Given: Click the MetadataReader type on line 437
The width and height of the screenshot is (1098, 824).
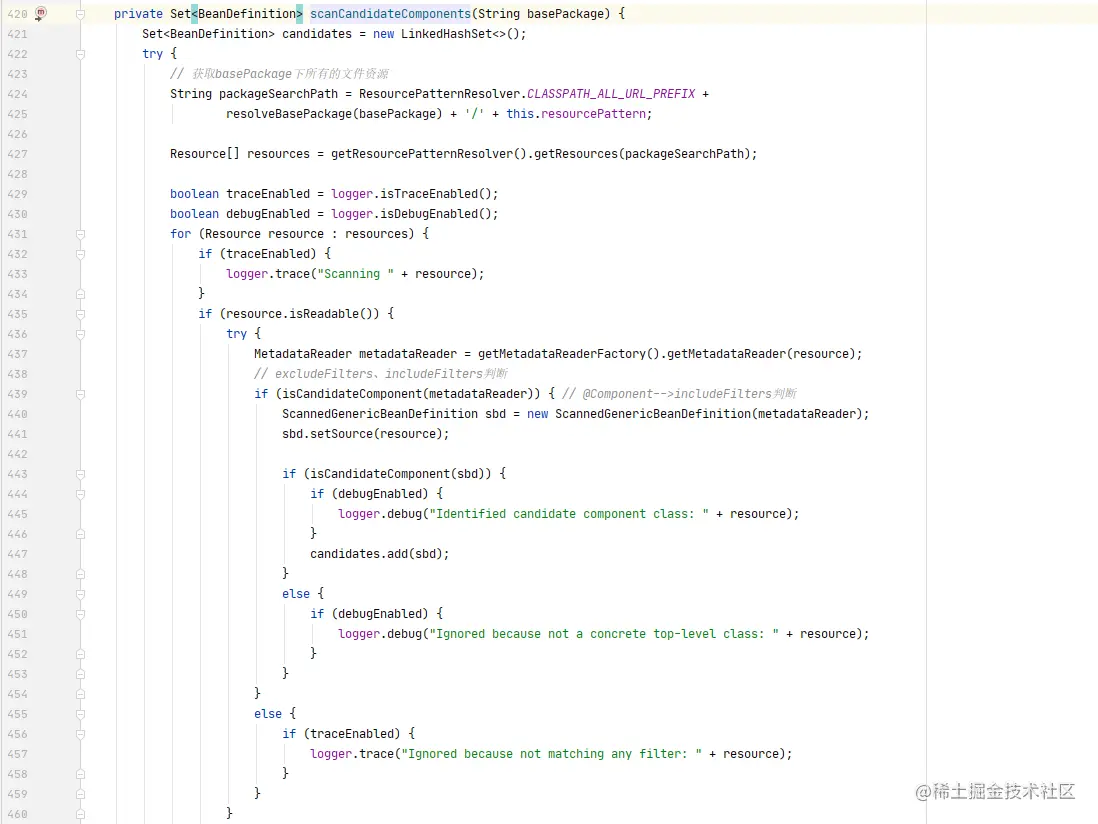Looking at the screenshot, I should pos(303,354).
